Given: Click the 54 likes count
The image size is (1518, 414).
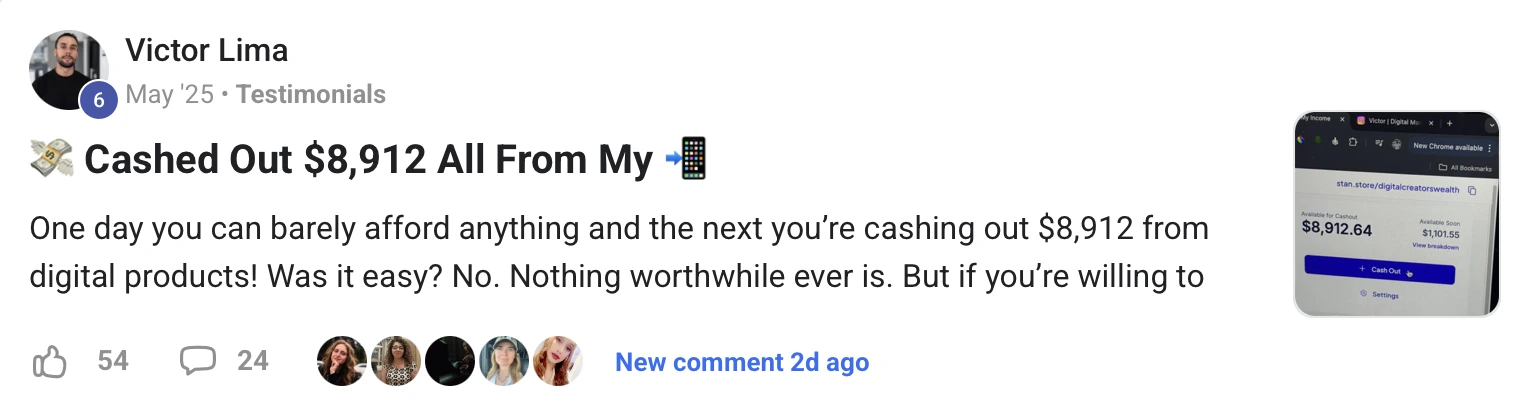Looking at the screenshot, I should 113,361.
